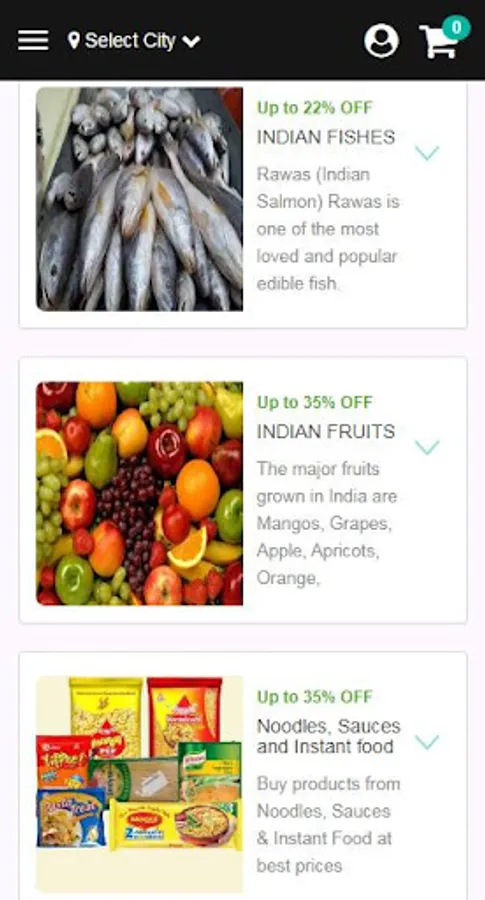
Task: Tap the Up to 22% OFF label
Action: point(315,107)
